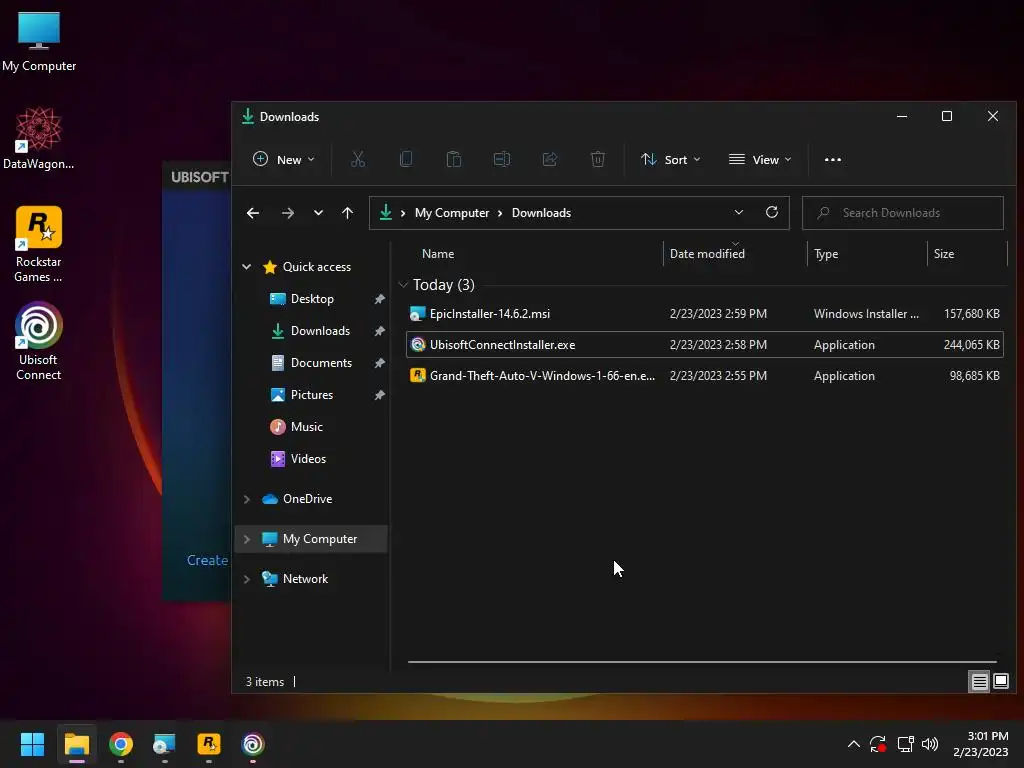Open Rockstar Games desktop shortcut
Screen dimensions: 1024x768
pos(39,244)
